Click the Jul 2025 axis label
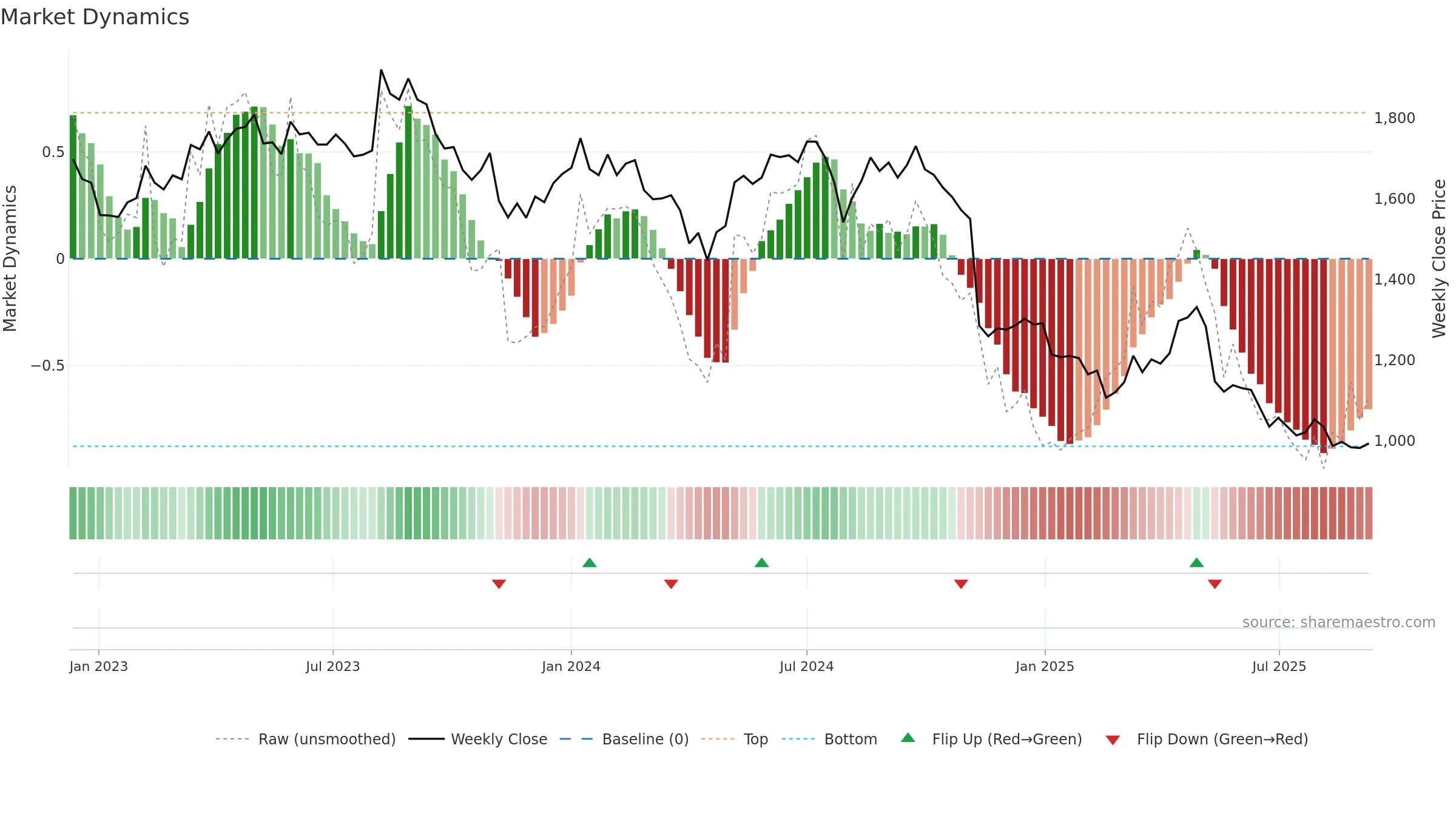 point(1279,666)
